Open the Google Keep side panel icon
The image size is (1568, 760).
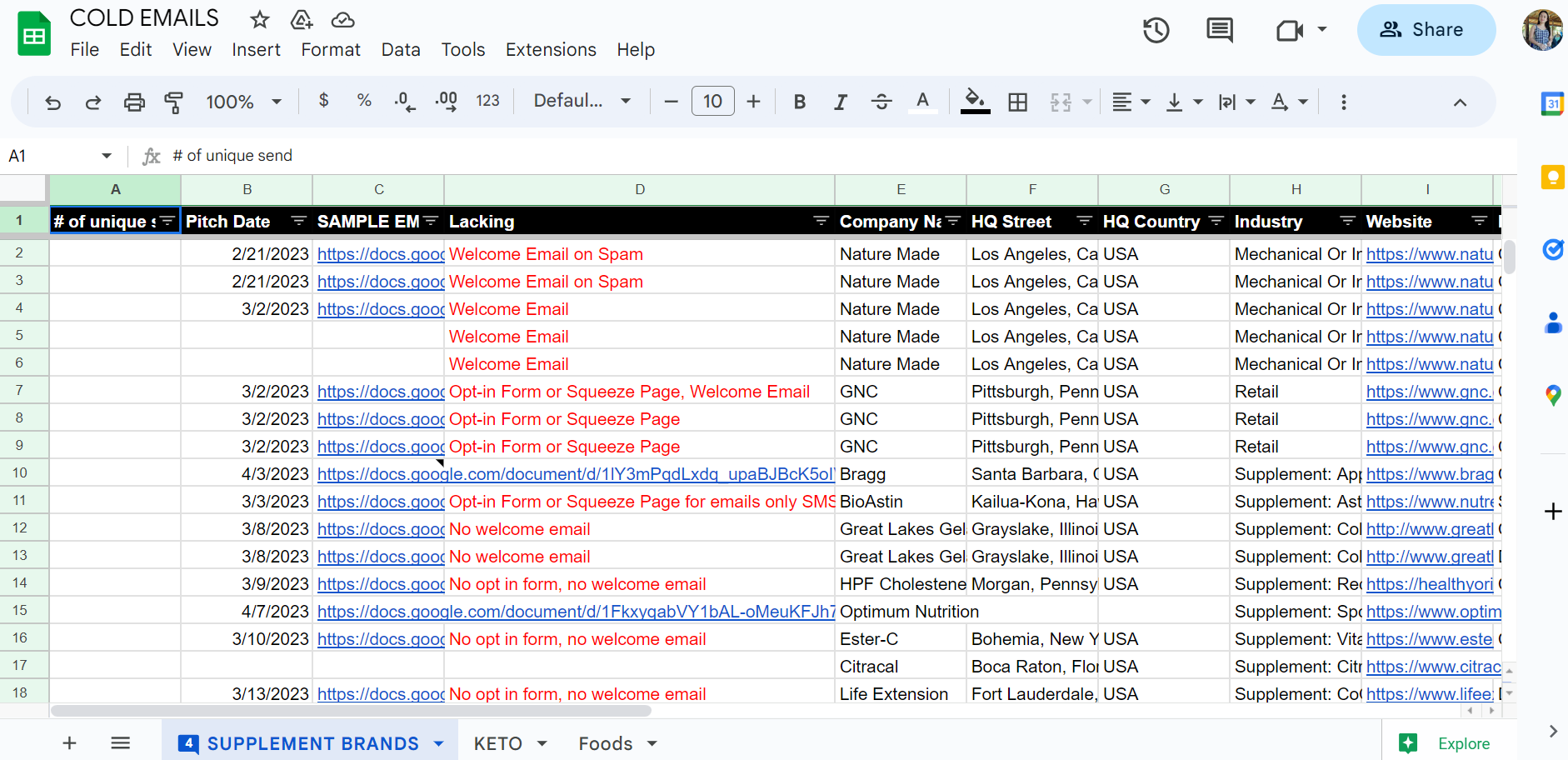click(1552, 177)
